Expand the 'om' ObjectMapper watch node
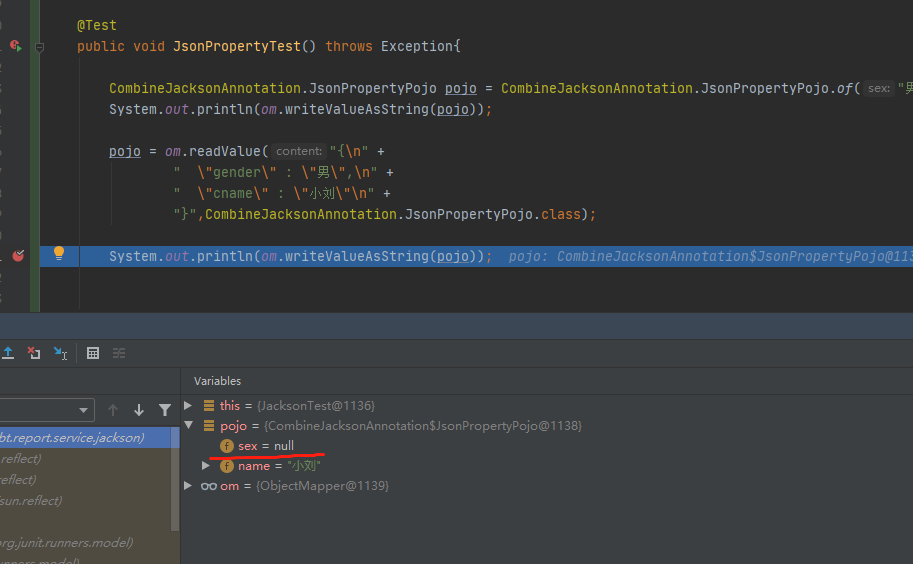This screenshot has height=564, width=913. (x=189, y=486)
